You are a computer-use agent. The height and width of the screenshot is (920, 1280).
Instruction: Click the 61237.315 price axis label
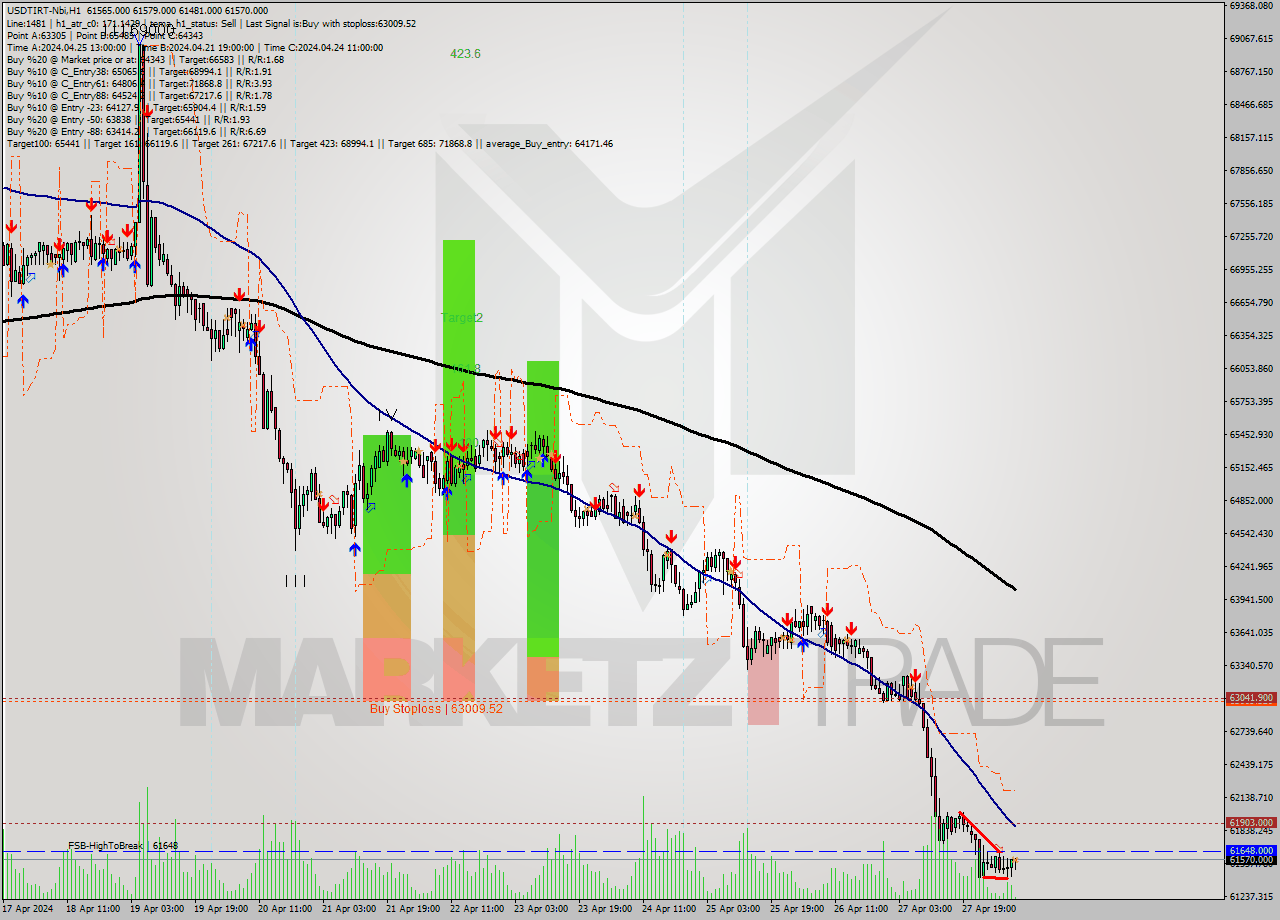pyautogui.click(x=1251, y=896)
